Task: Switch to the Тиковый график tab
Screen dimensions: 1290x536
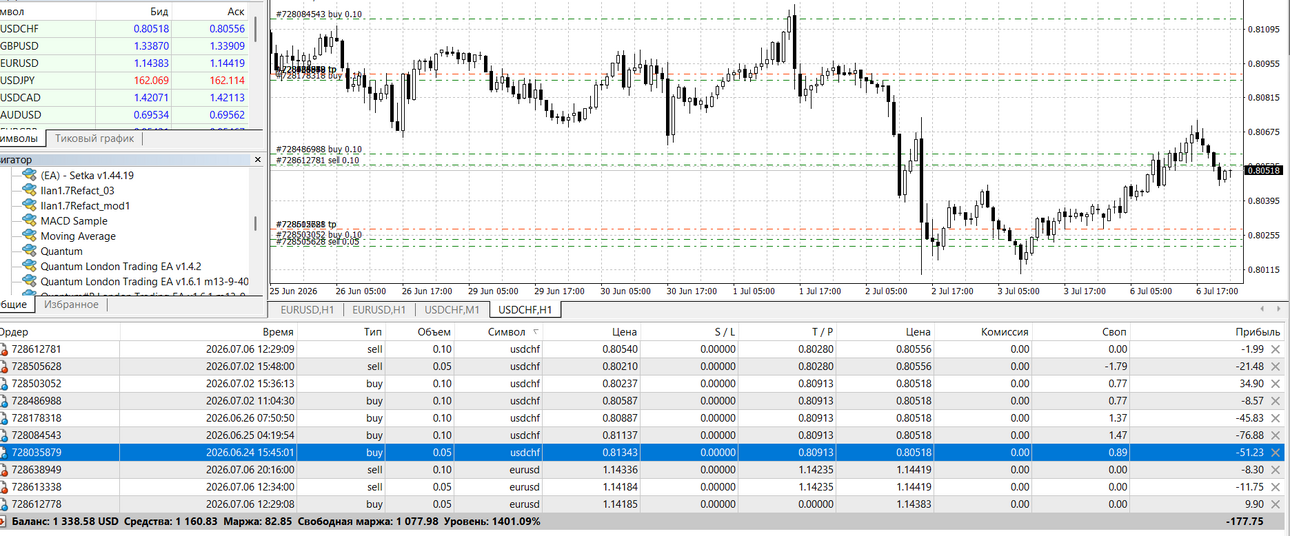Action: pos(95,139)
